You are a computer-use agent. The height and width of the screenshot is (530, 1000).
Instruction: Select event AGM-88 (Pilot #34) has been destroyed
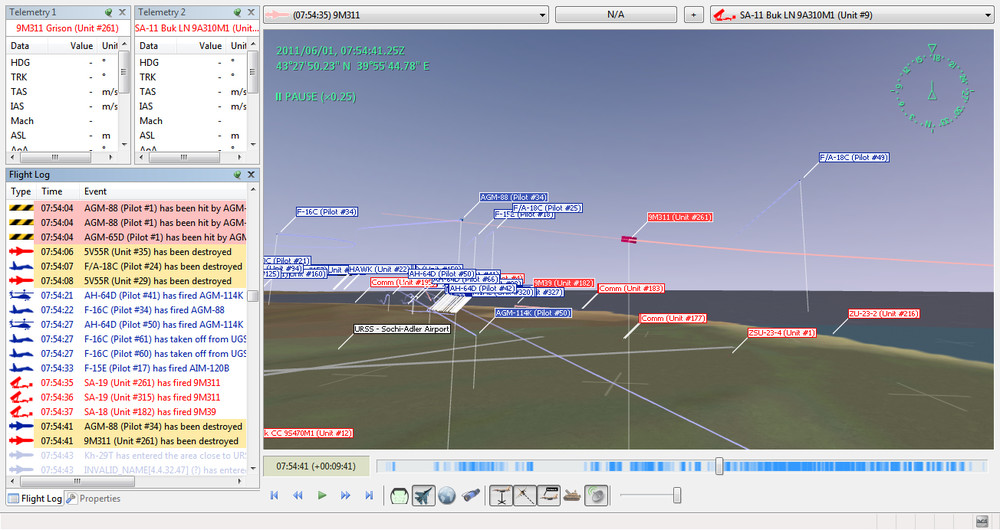click(x=127, y=427)
